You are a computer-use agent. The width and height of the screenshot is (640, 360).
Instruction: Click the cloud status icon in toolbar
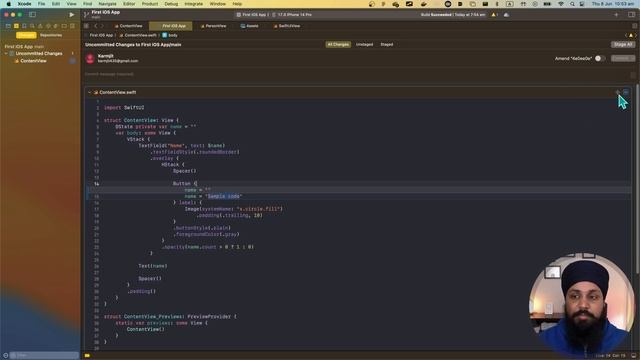pos(506,15)
